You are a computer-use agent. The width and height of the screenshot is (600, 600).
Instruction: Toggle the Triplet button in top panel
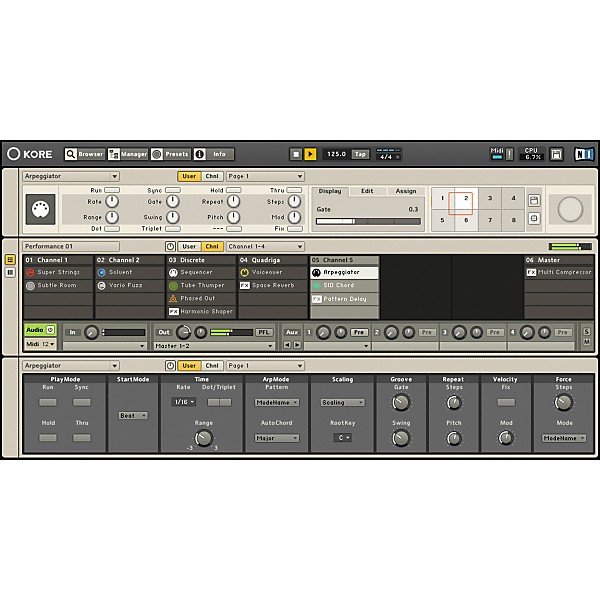pyautogui.click(x=173, y=229)
